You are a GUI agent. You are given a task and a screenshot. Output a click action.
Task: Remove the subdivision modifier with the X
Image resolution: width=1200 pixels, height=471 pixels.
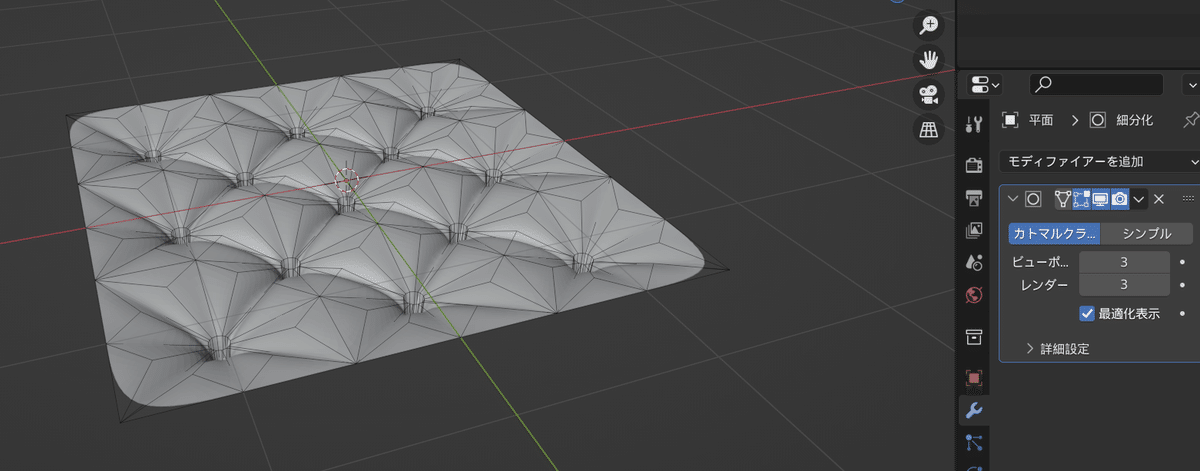tap(1159, 199)
